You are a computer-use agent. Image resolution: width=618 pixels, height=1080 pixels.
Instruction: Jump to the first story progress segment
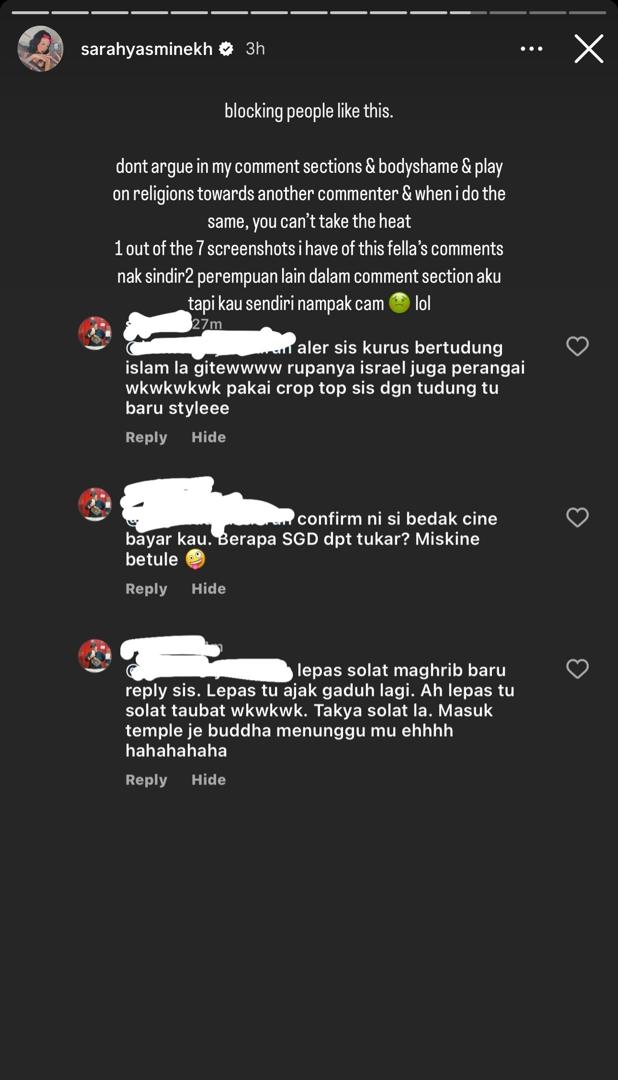click(29, 12)
